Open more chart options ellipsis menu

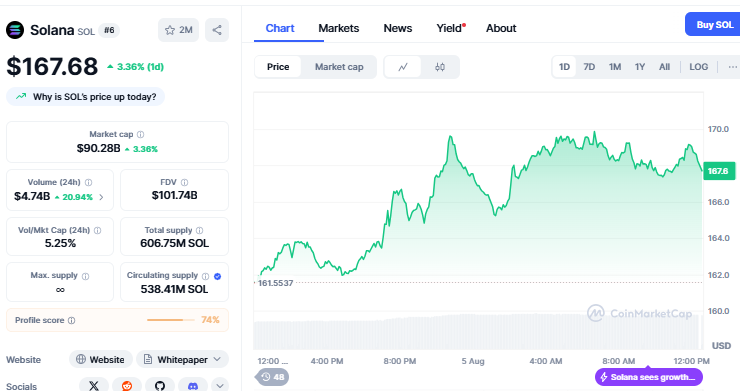coord(732,67)
